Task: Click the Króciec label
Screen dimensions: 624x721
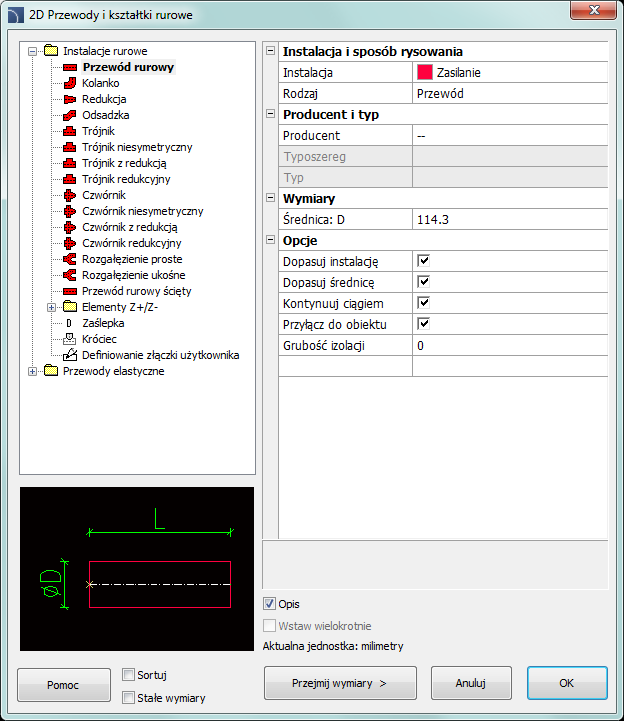Action: point(99,339)
